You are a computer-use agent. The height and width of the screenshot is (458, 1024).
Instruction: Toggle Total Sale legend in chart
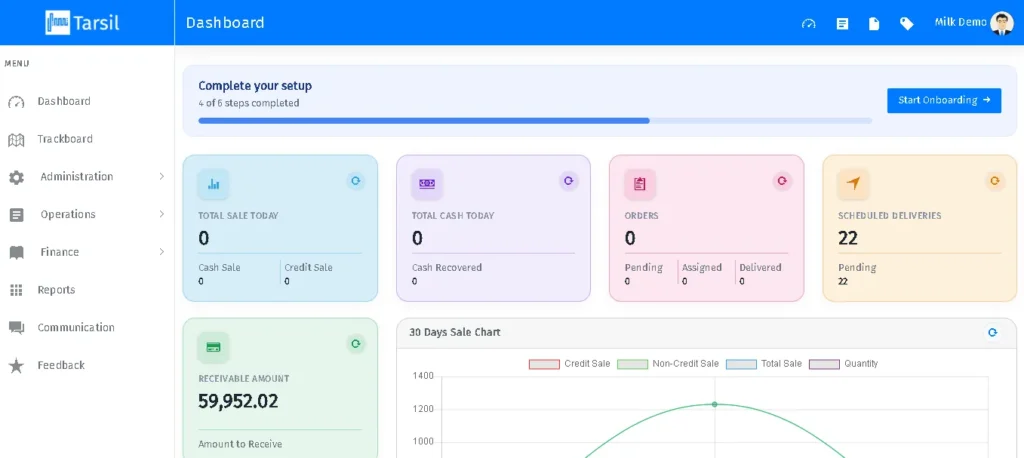pos(763,364)
